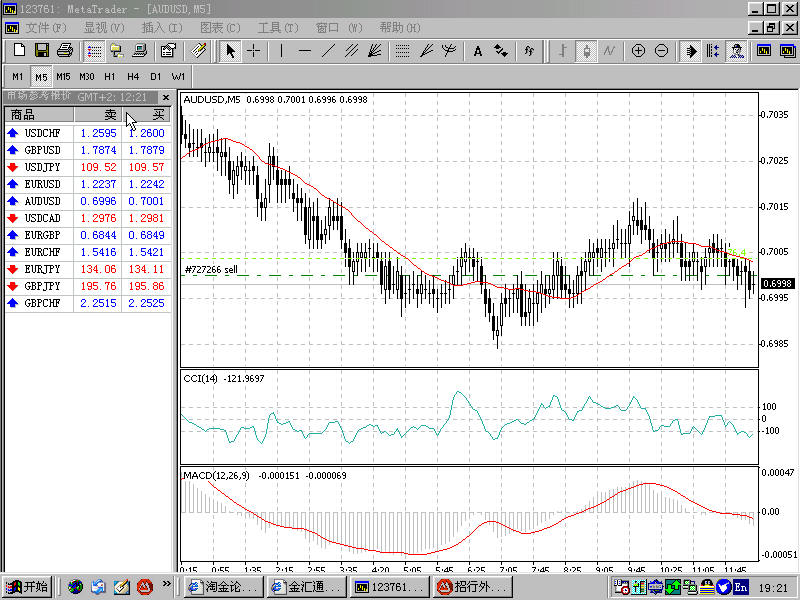Select the W1 timeframe
Screen dimensions: 800x600
(178, 77)
